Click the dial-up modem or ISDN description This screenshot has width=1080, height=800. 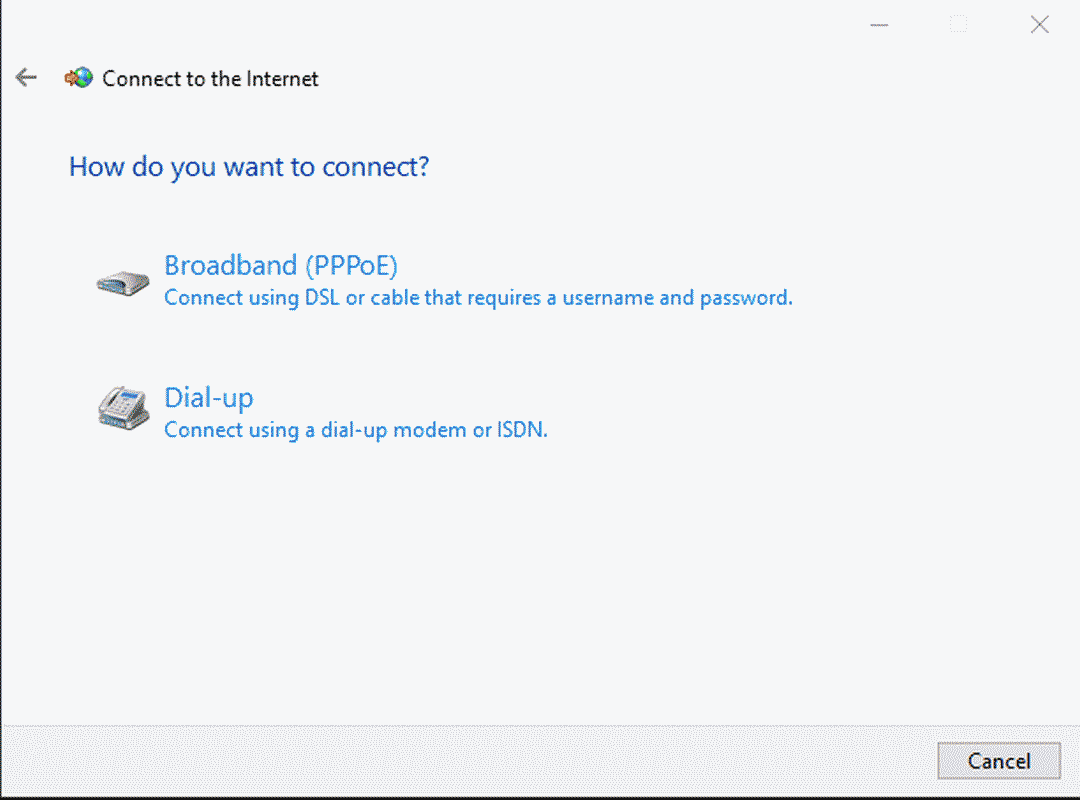pyautogui.click(x=355, y=430)
